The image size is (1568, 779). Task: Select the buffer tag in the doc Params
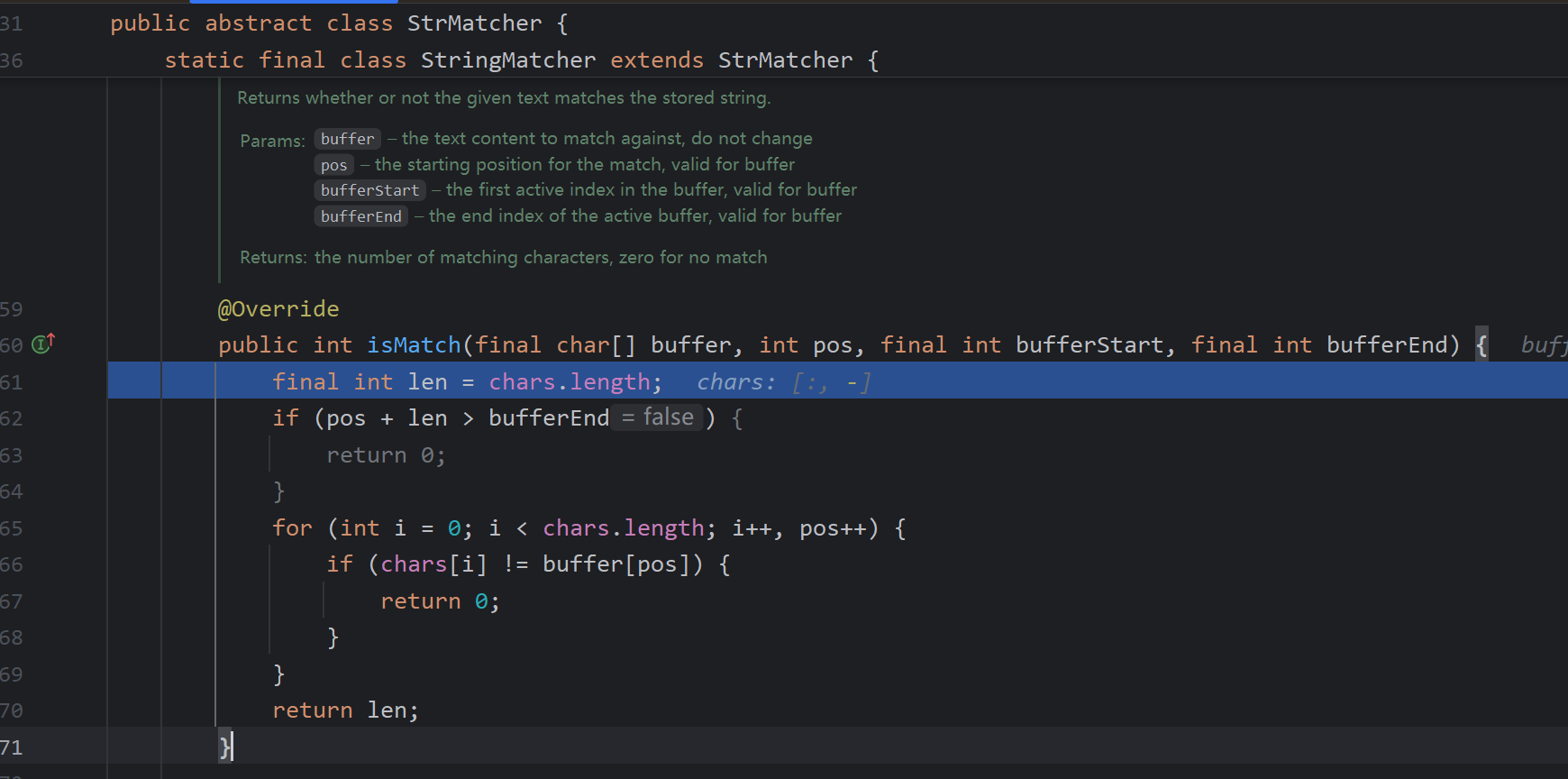348,139
